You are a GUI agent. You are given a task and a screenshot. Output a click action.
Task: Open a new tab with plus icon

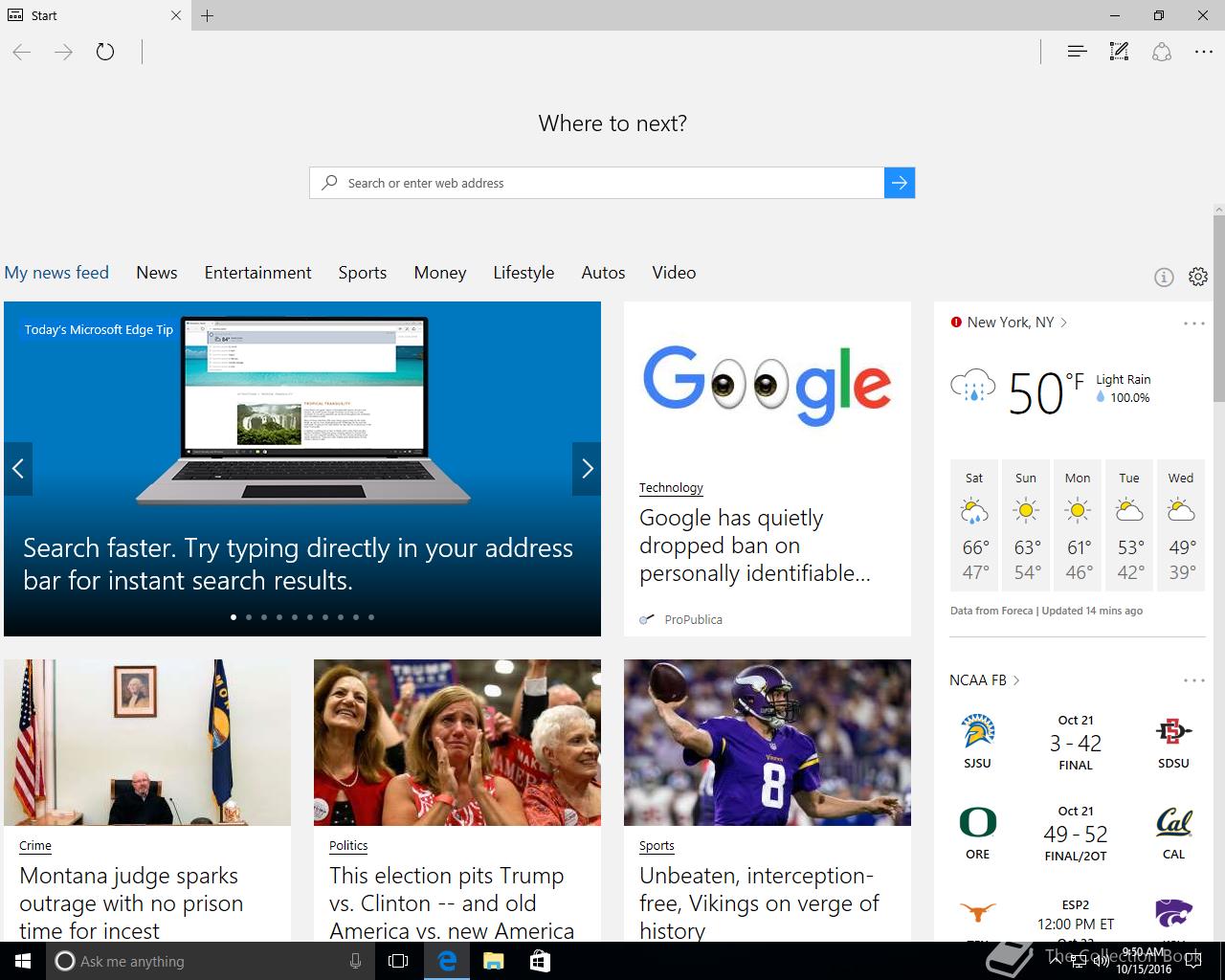208,15
